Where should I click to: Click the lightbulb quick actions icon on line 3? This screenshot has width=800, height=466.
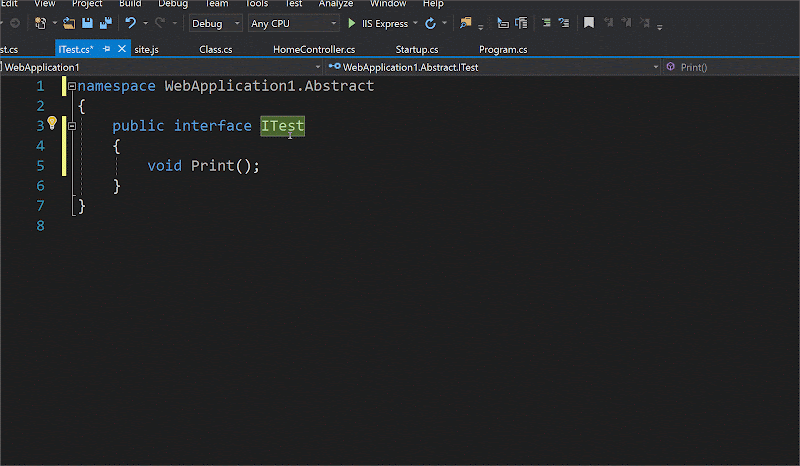52,122
